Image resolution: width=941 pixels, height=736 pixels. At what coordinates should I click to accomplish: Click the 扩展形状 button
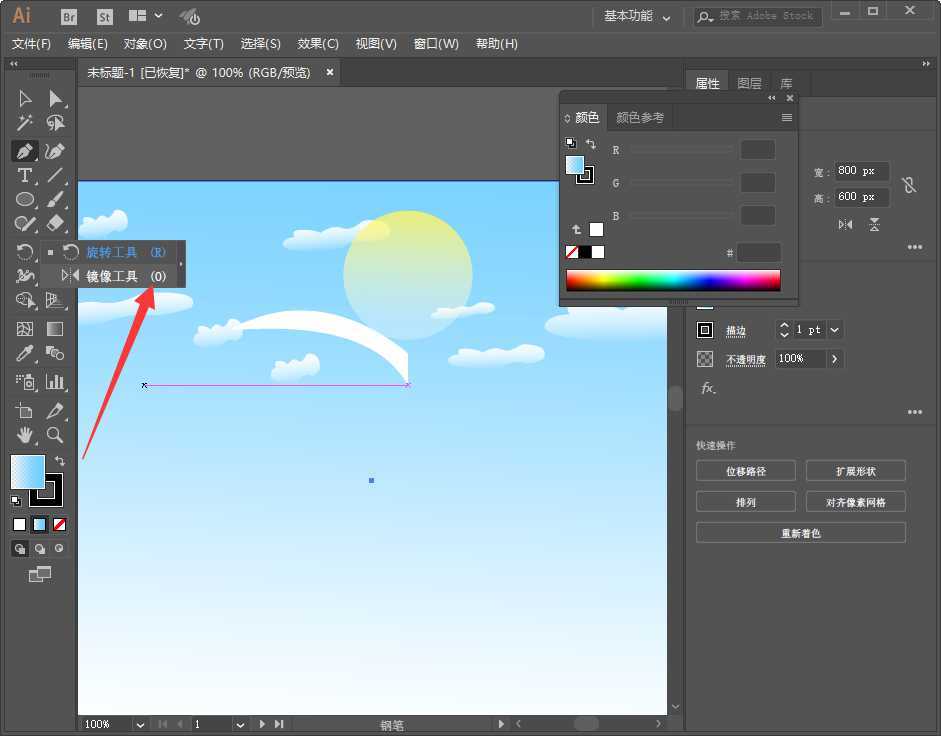click(x=855, y=470)
